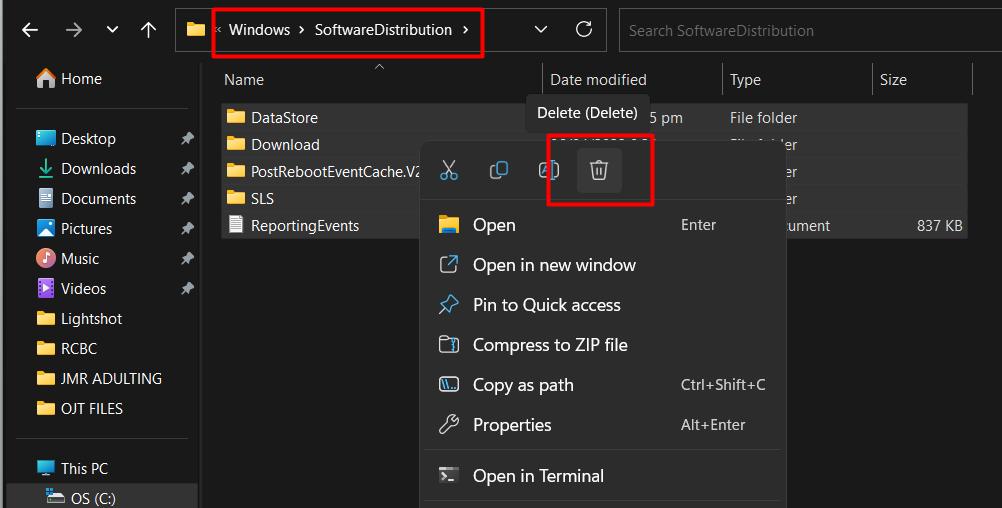Click the DataStore folder icon
1002x508 pixels.
[x=236, y=116]
